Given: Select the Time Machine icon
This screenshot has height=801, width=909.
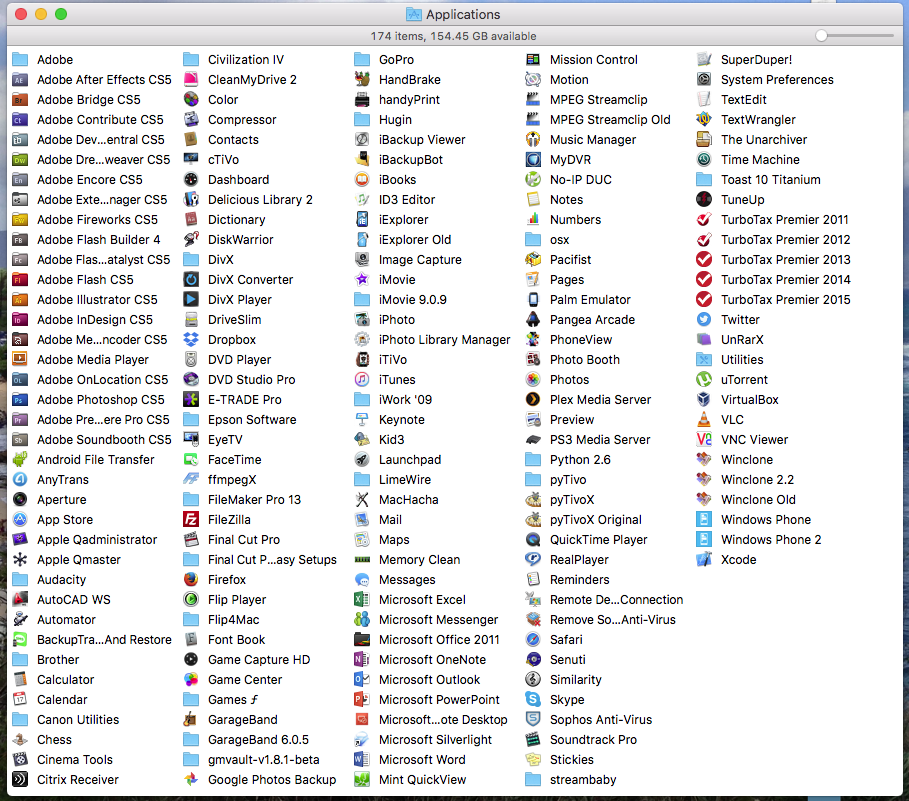Looking at the screenshot, I should click(704, 159).
